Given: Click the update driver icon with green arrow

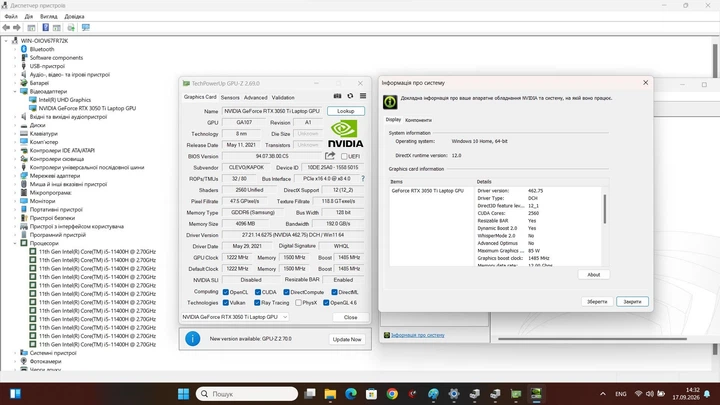Looking at the screenshot, I should point(71,28).
